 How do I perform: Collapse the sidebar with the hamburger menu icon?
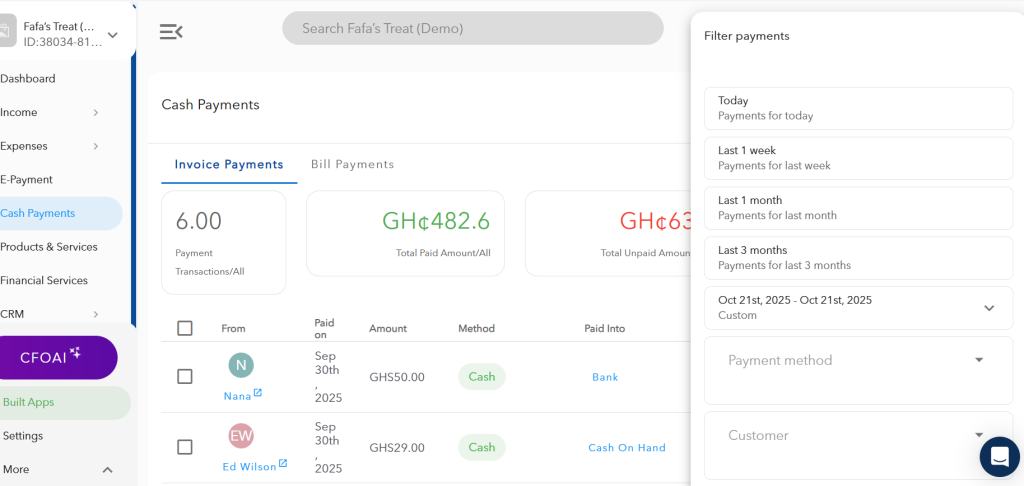pos(171,32)
